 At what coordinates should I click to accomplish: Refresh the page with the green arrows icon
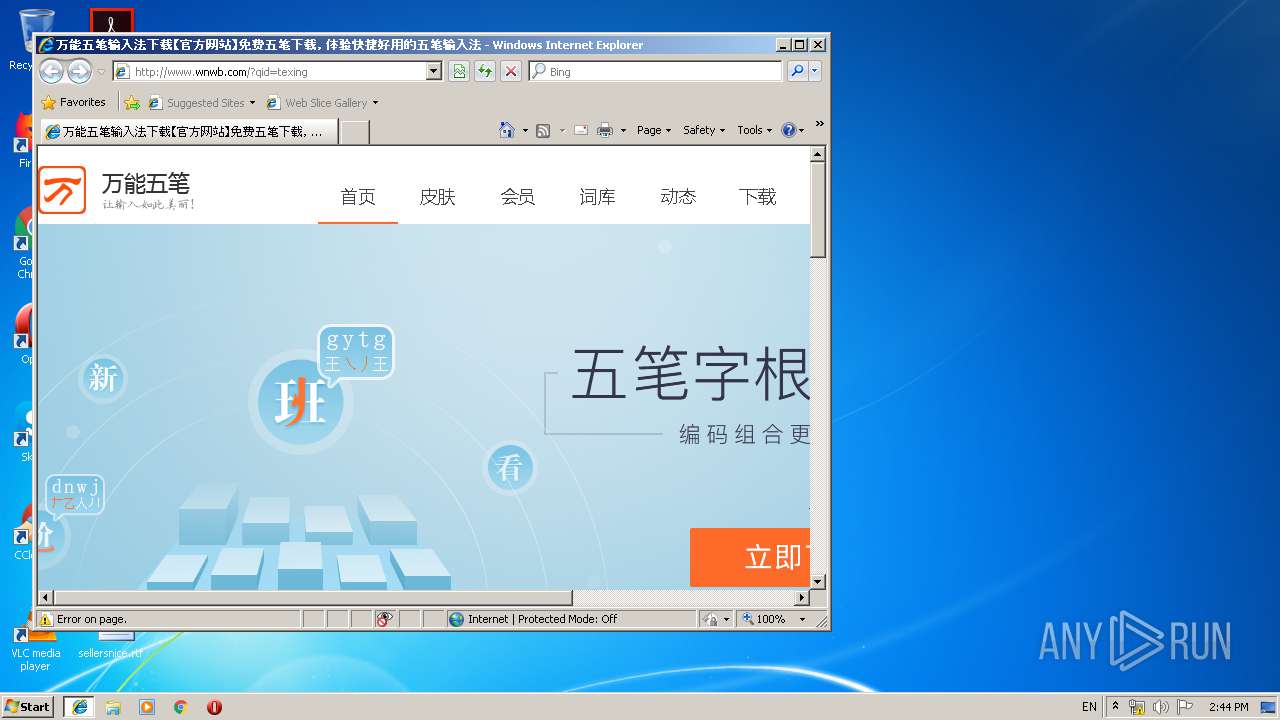pyautogui.click(x=485, y=71)
